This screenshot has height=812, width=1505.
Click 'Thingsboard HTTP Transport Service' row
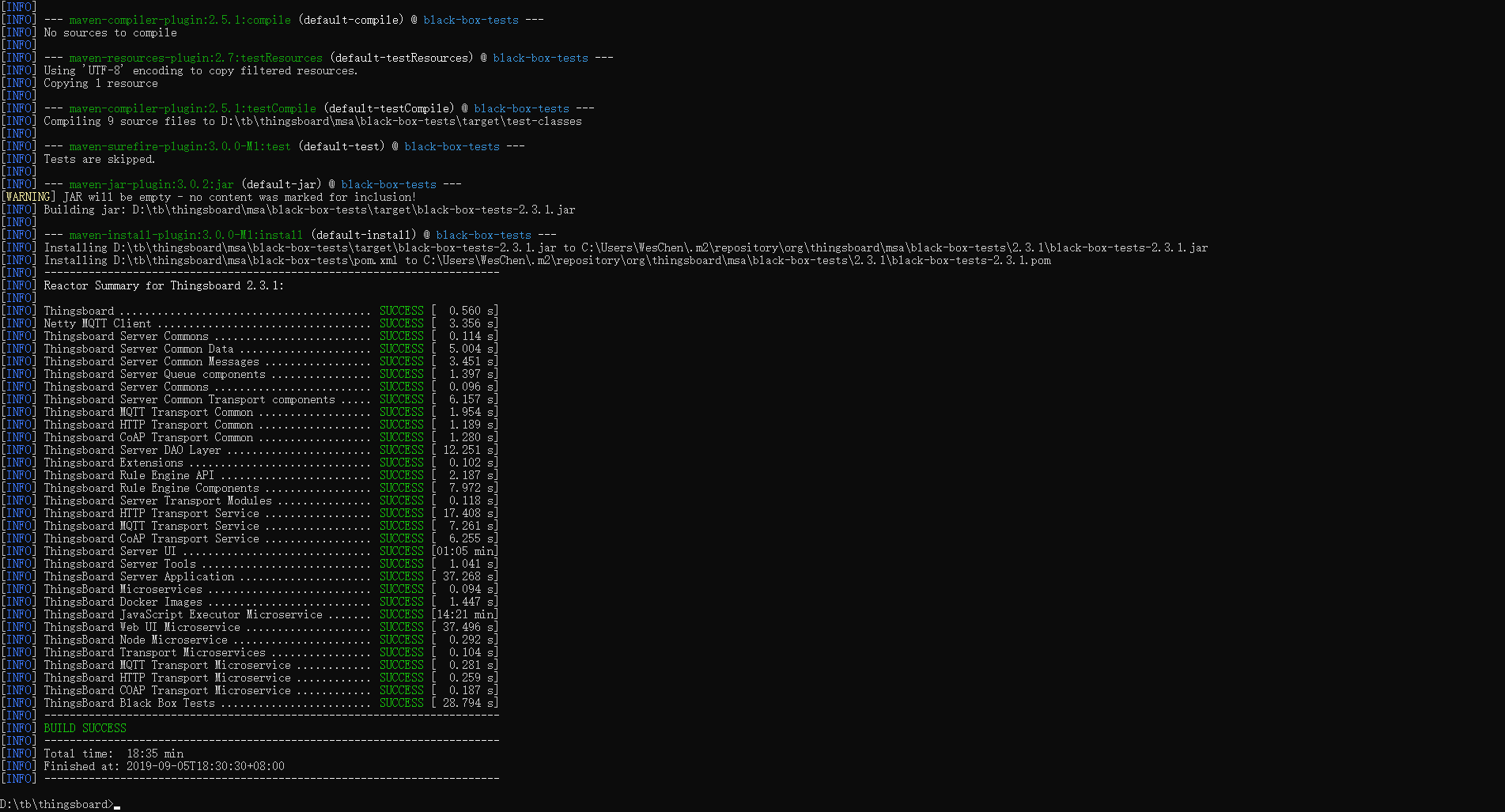250,513
